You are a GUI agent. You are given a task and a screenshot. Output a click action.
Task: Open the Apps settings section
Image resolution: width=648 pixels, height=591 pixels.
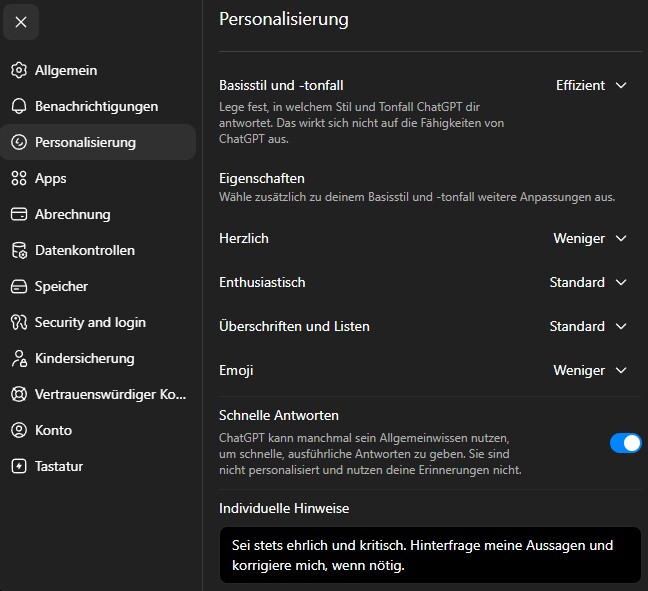98,178
